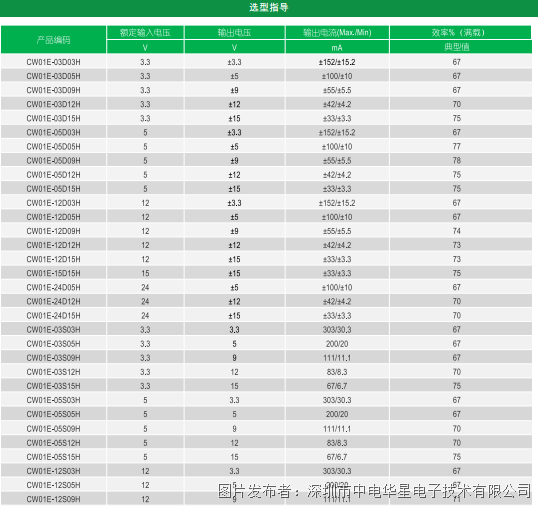The height and width of the screenshot is (506, 540).
Task: Click product code CW01E-12S03H
Action: [53, 471]
